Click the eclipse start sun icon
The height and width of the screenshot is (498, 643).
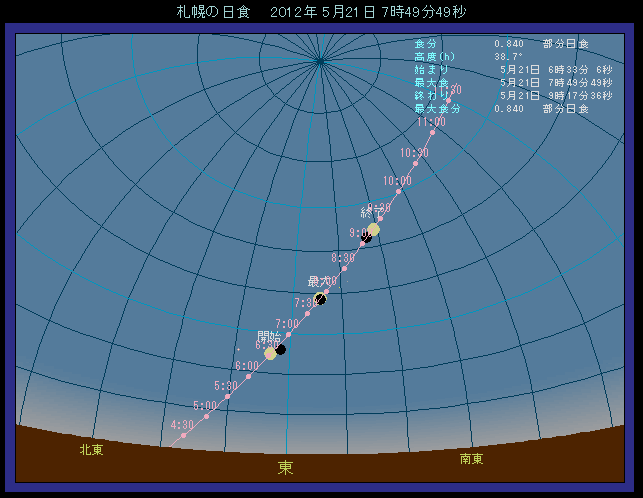coord(270,353)
